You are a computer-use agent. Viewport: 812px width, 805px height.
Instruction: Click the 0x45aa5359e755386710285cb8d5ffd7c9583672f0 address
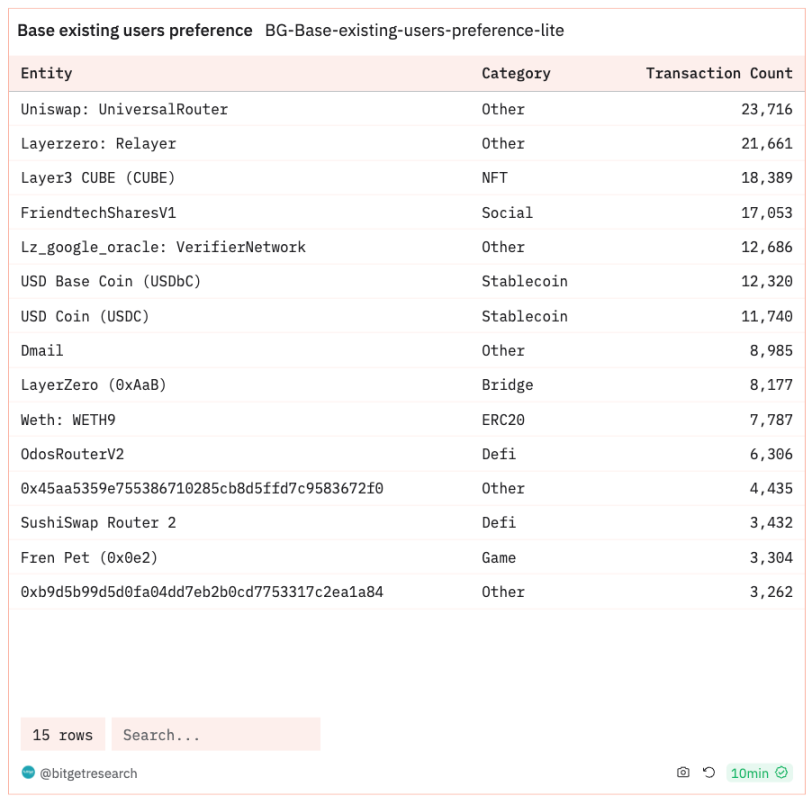point(202,488)
